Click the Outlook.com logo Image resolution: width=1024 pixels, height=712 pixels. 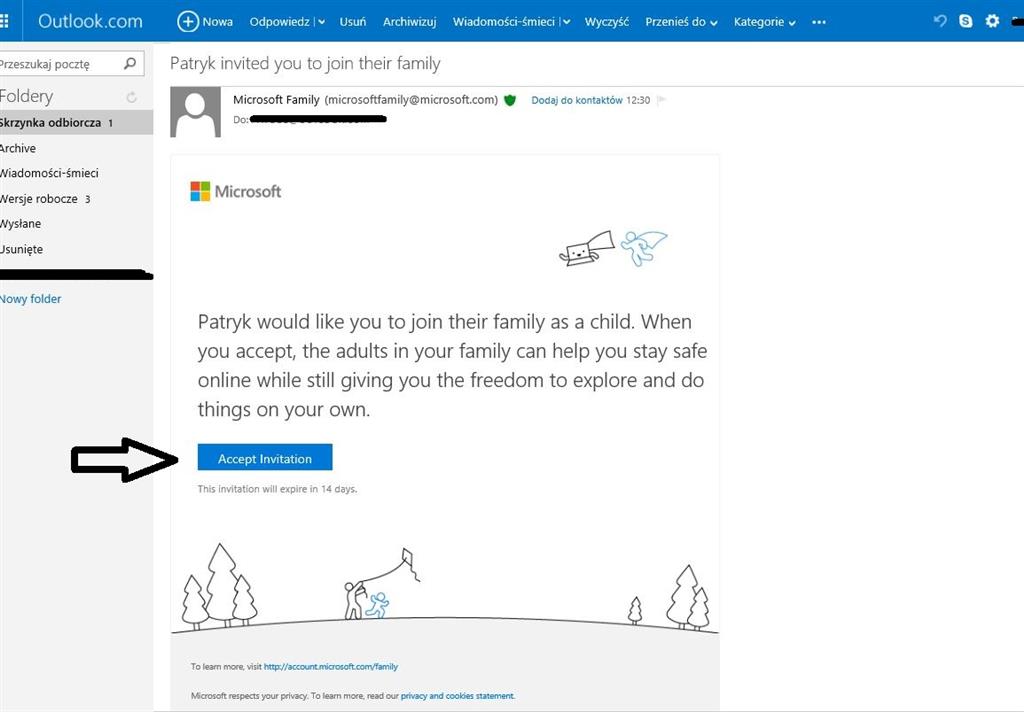point(90,21)
